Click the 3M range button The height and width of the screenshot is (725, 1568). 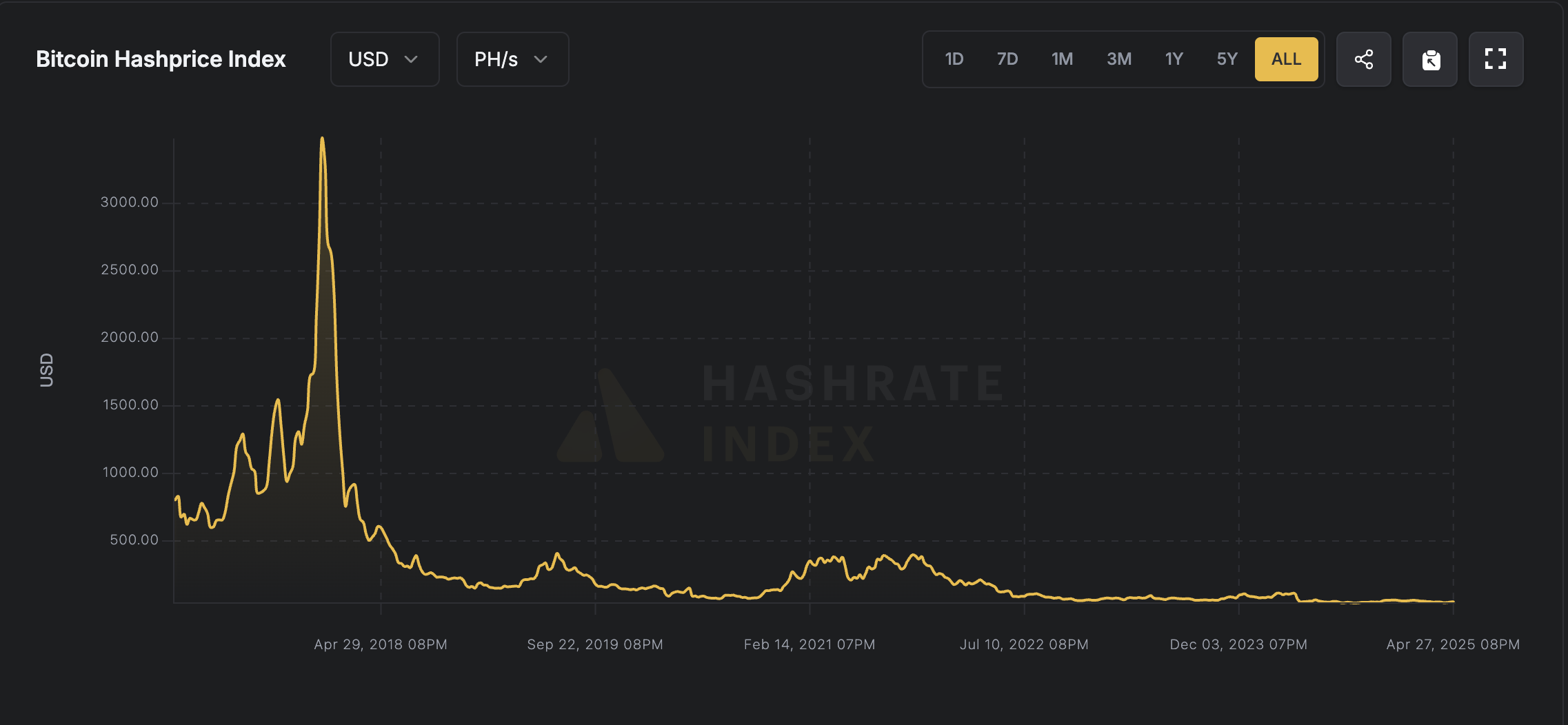click(1118, 59)
